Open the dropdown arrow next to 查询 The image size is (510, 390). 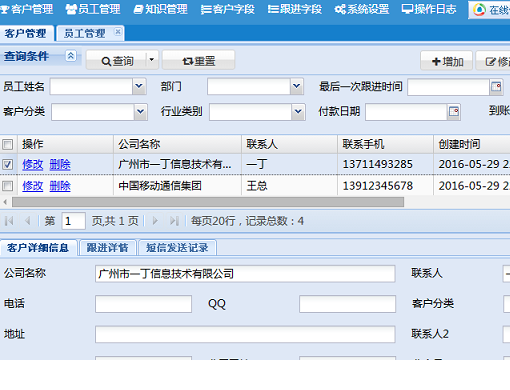(x=152, y=60)
